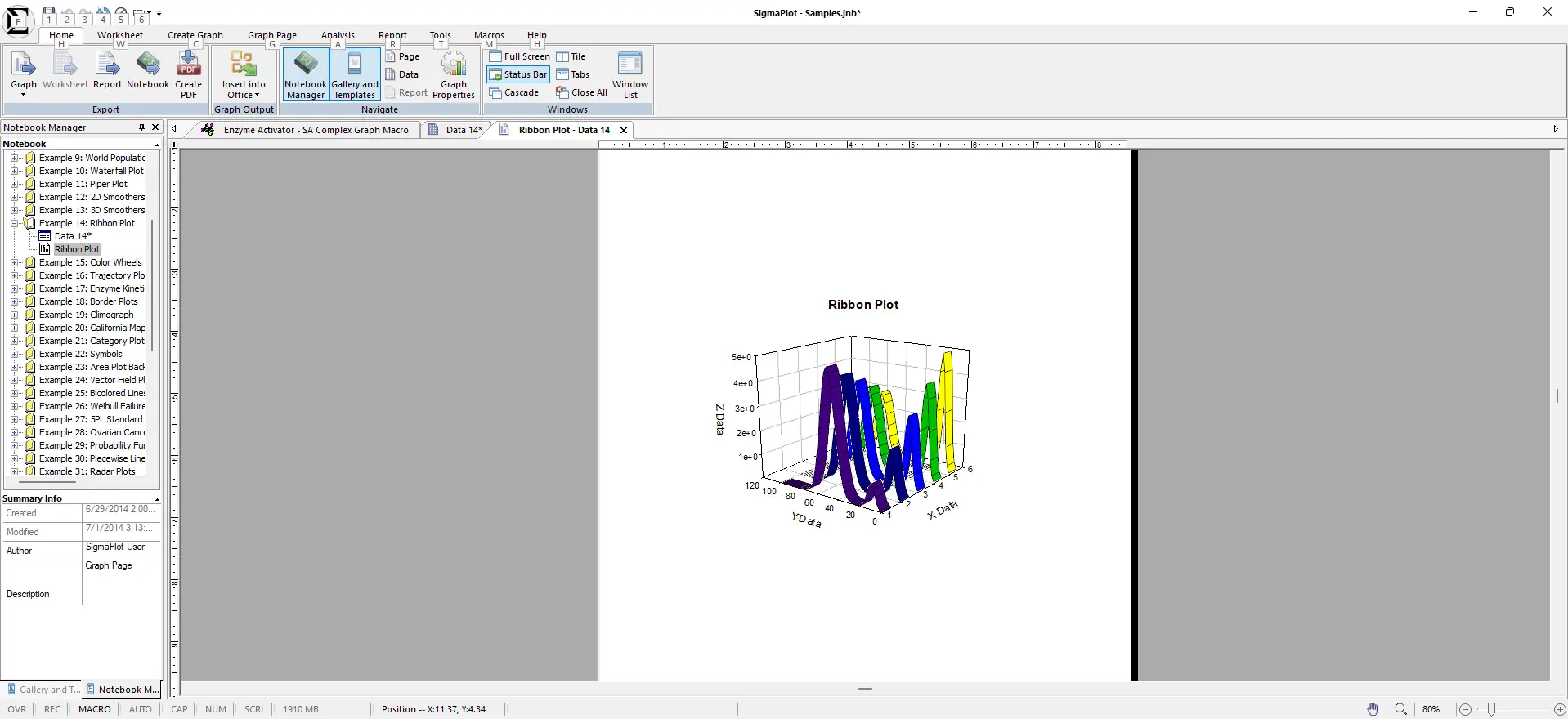This screenshot has width=1568, height=719.
Task: Click the zoom magnifier icon in the status bar
Action: coord(1400,709)
